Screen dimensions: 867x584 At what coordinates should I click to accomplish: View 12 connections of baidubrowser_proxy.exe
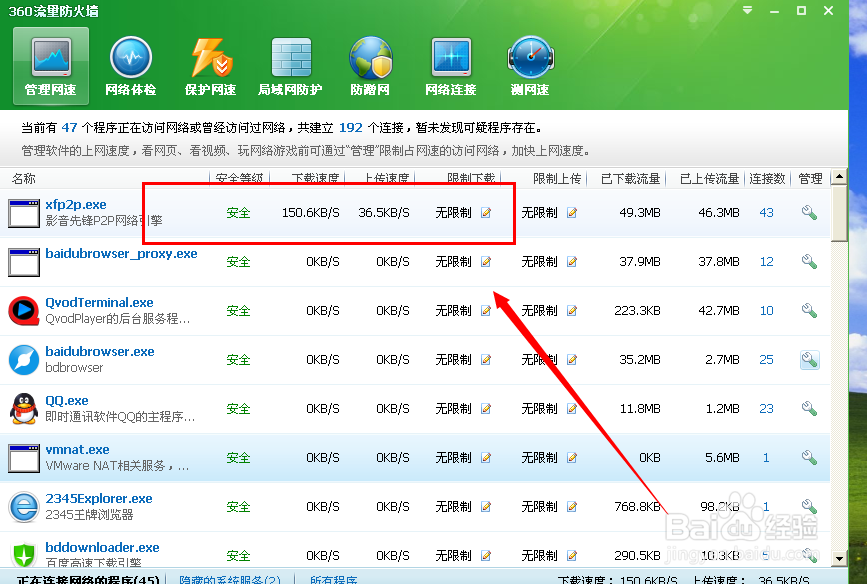[x=766, y=262]
